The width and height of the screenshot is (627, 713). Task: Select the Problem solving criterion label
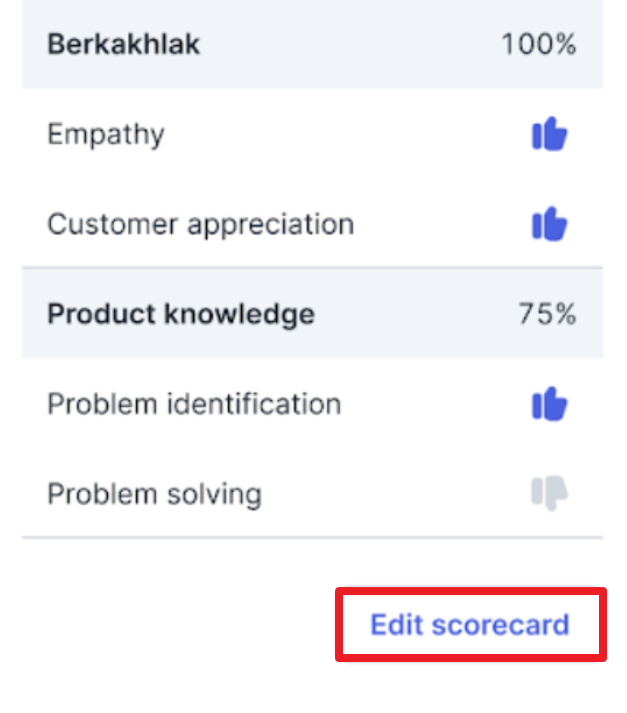155,495
